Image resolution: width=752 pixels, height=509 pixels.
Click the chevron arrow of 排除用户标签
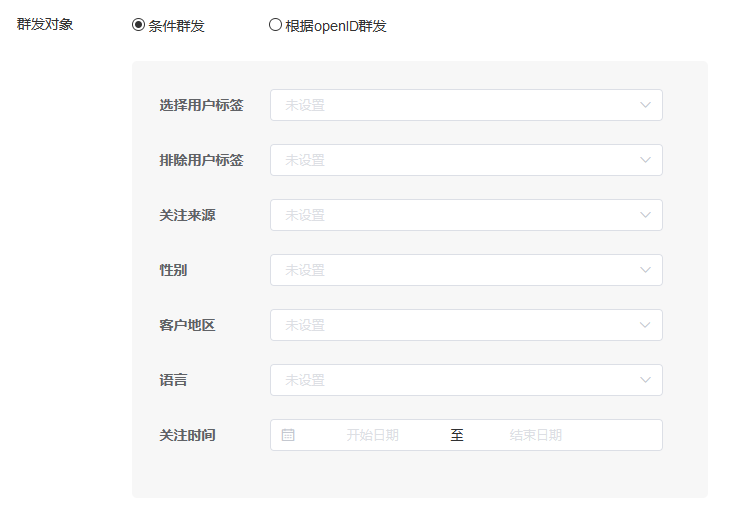pos(646,160)
